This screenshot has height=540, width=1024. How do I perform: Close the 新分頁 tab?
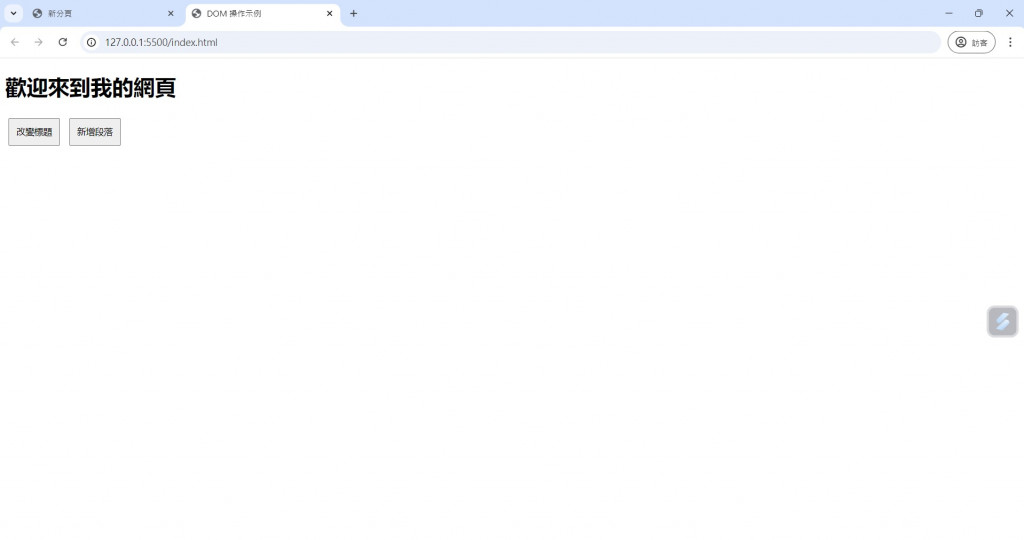click(x=171, y=14)
